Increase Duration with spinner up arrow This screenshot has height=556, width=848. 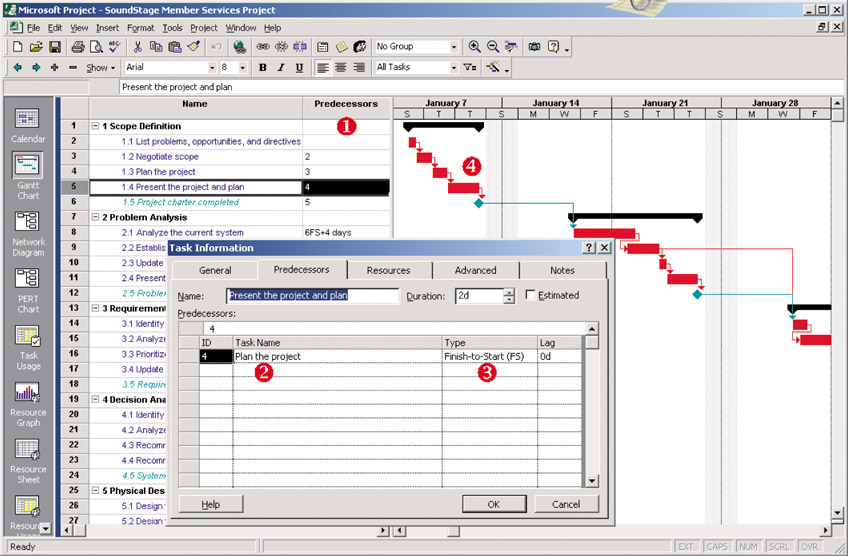tap(508, 292)
